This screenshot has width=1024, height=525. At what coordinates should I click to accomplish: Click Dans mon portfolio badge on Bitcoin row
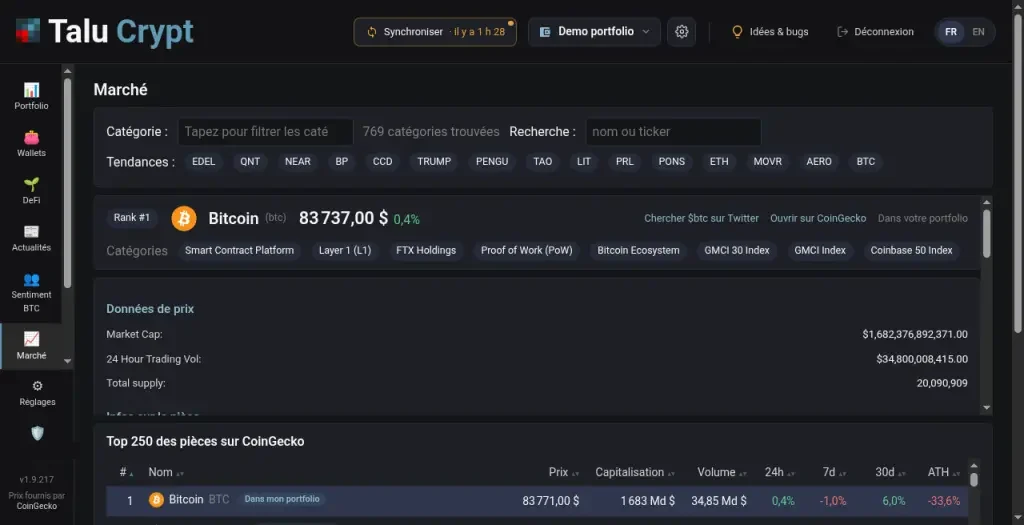point(281,499)
